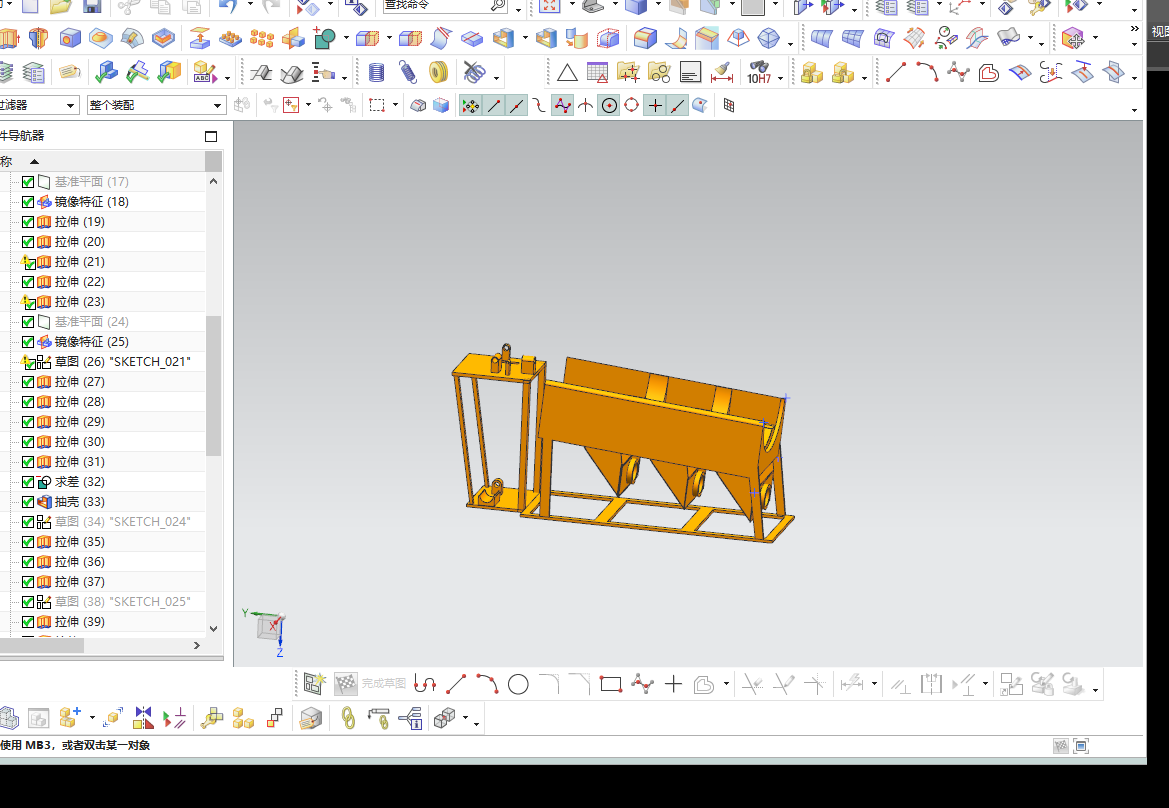Select 拉伸 (27) in the part navigator
1169x808 pixels.
tap(80, 382)
